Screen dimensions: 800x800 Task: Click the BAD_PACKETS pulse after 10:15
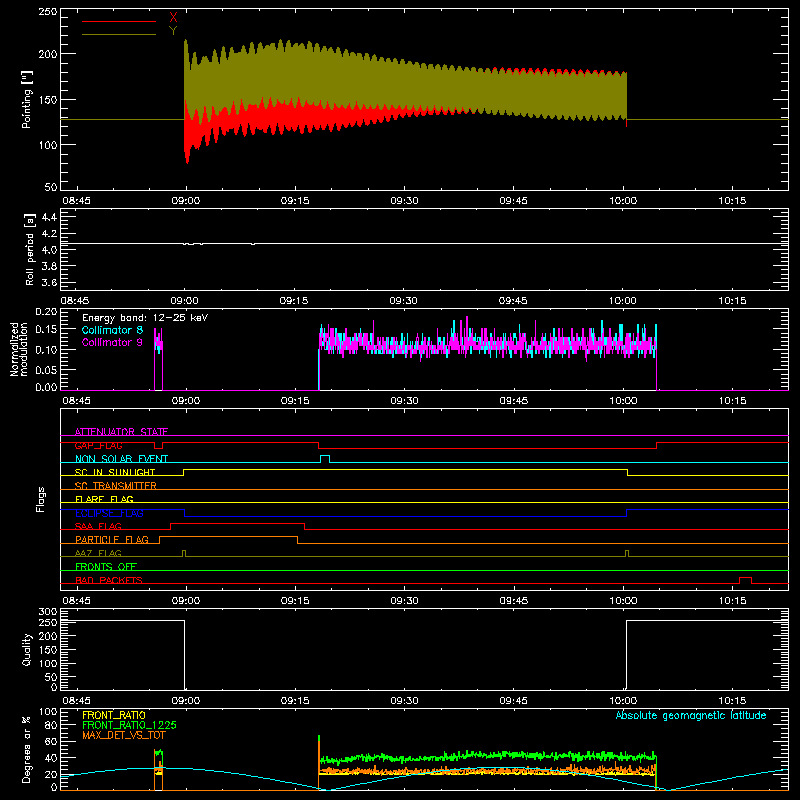745,580
